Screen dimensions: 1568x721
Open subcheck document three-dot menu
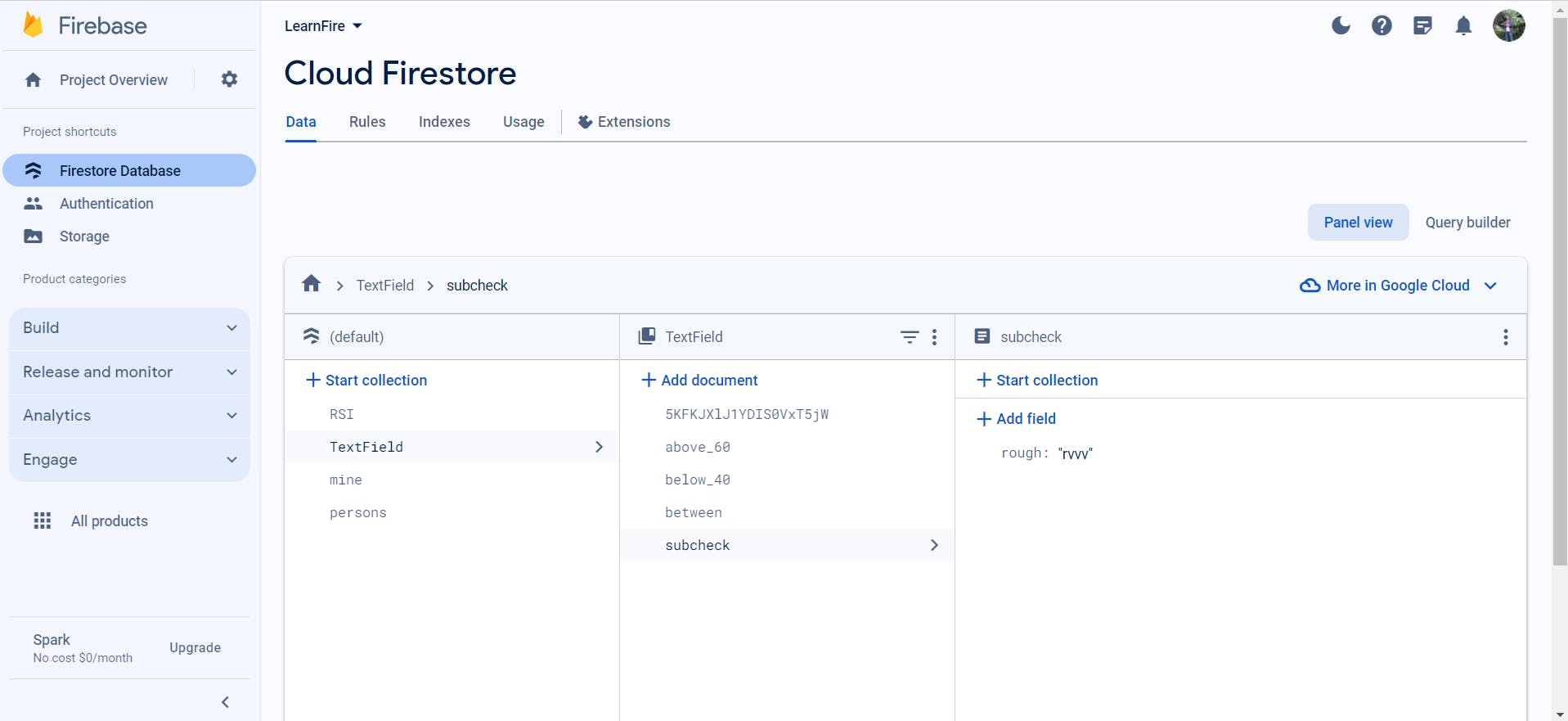pyautogui.click(x=1505, y=337)
